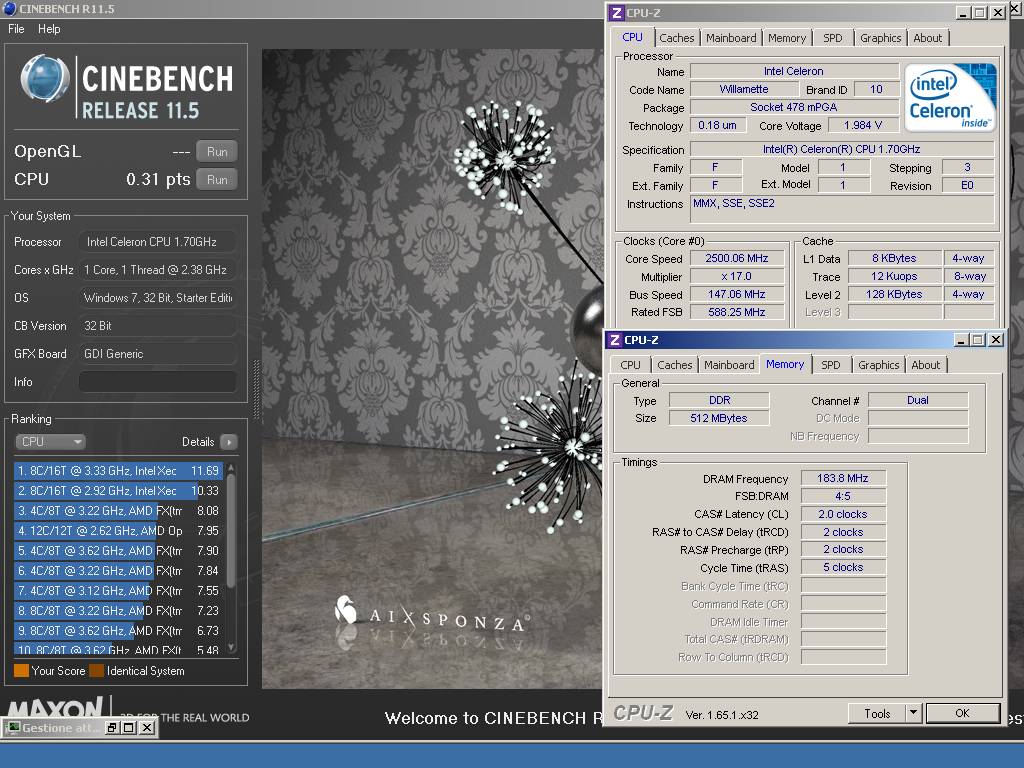Select ranking entry 8C/16T @ 3.33 GHz
The width and height of the screenshot is (1024, 768).
tap(118, 471)
